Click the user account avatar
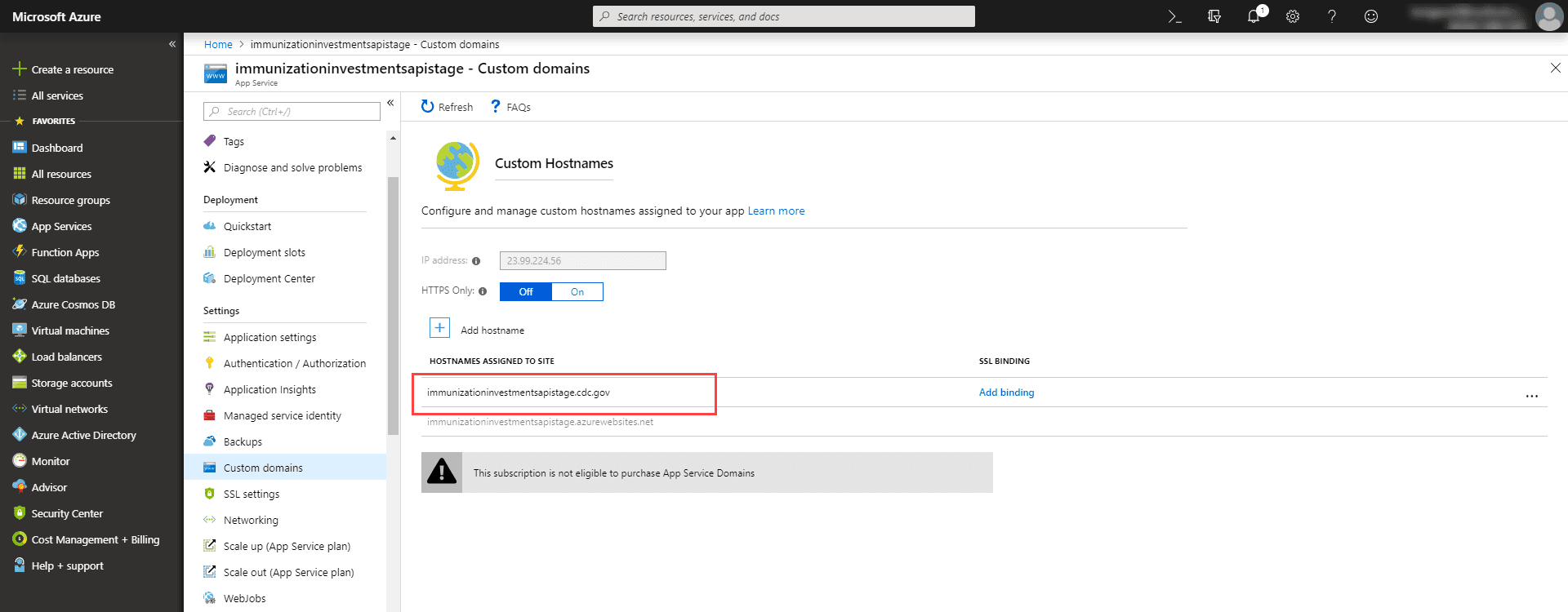This screenshot has height=612, width=1568. click(1548, 16)
